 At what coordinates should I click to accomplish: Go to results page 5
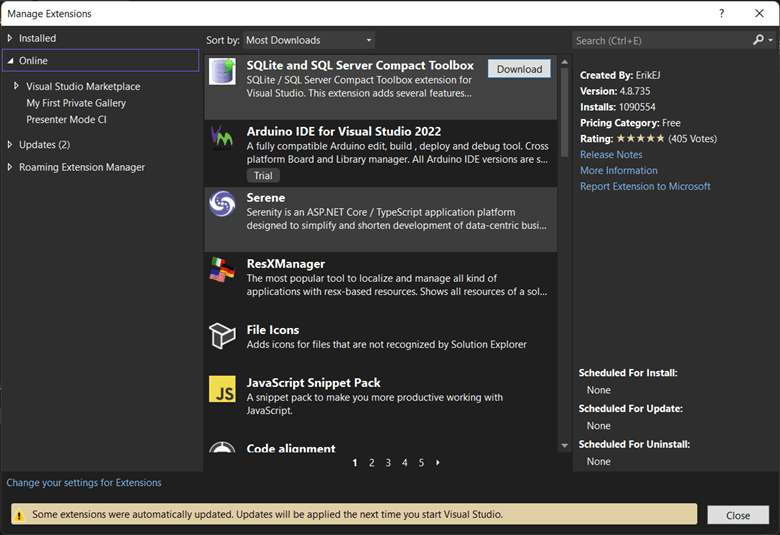(x=421, y=463)
